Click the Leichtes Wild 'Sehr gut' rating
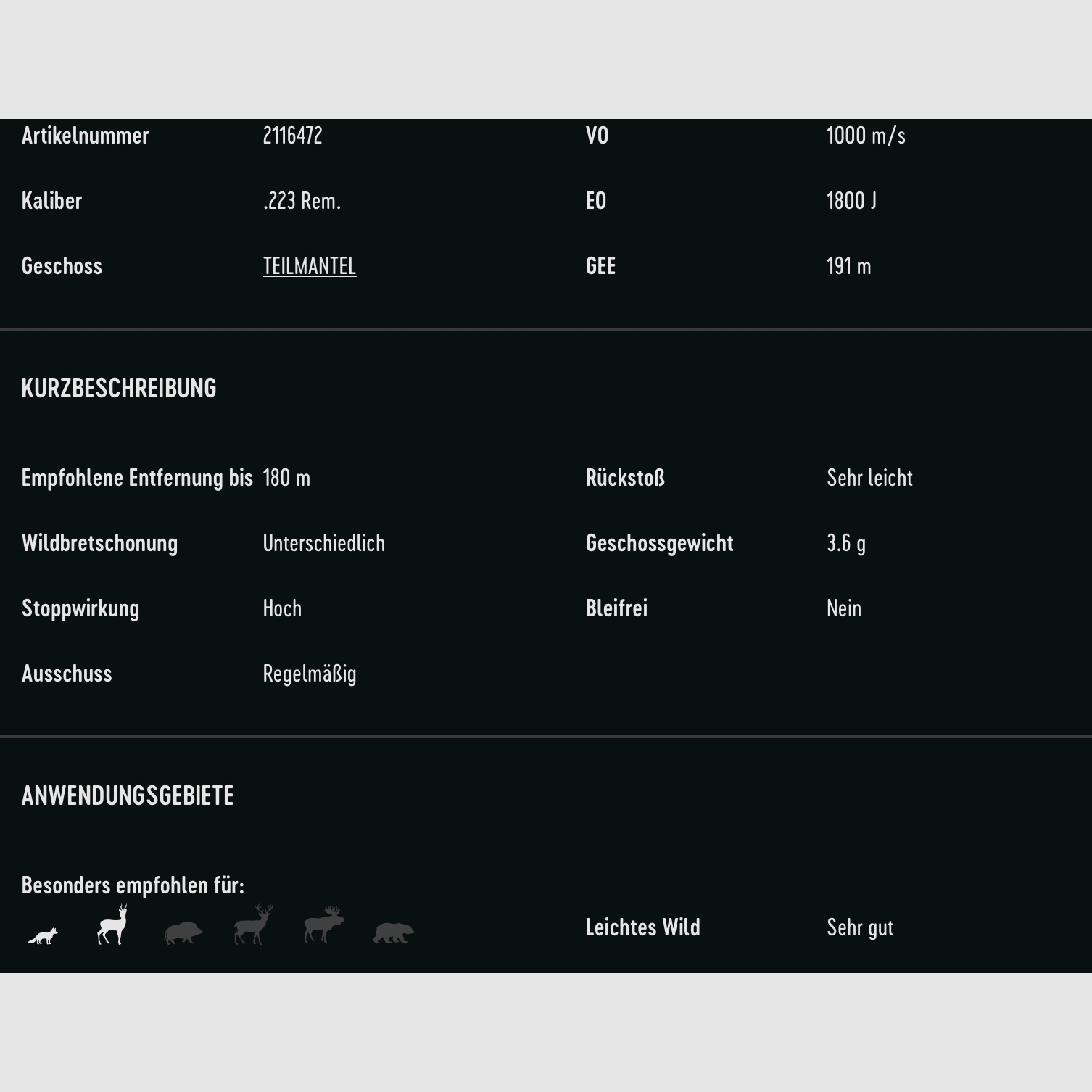This screenshot has width=1092, height=1092. click(x=860, y=927)
